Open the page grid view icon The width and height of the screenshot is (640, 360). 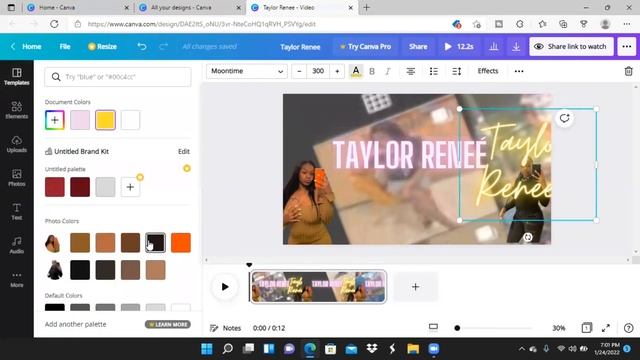(586, 328)
